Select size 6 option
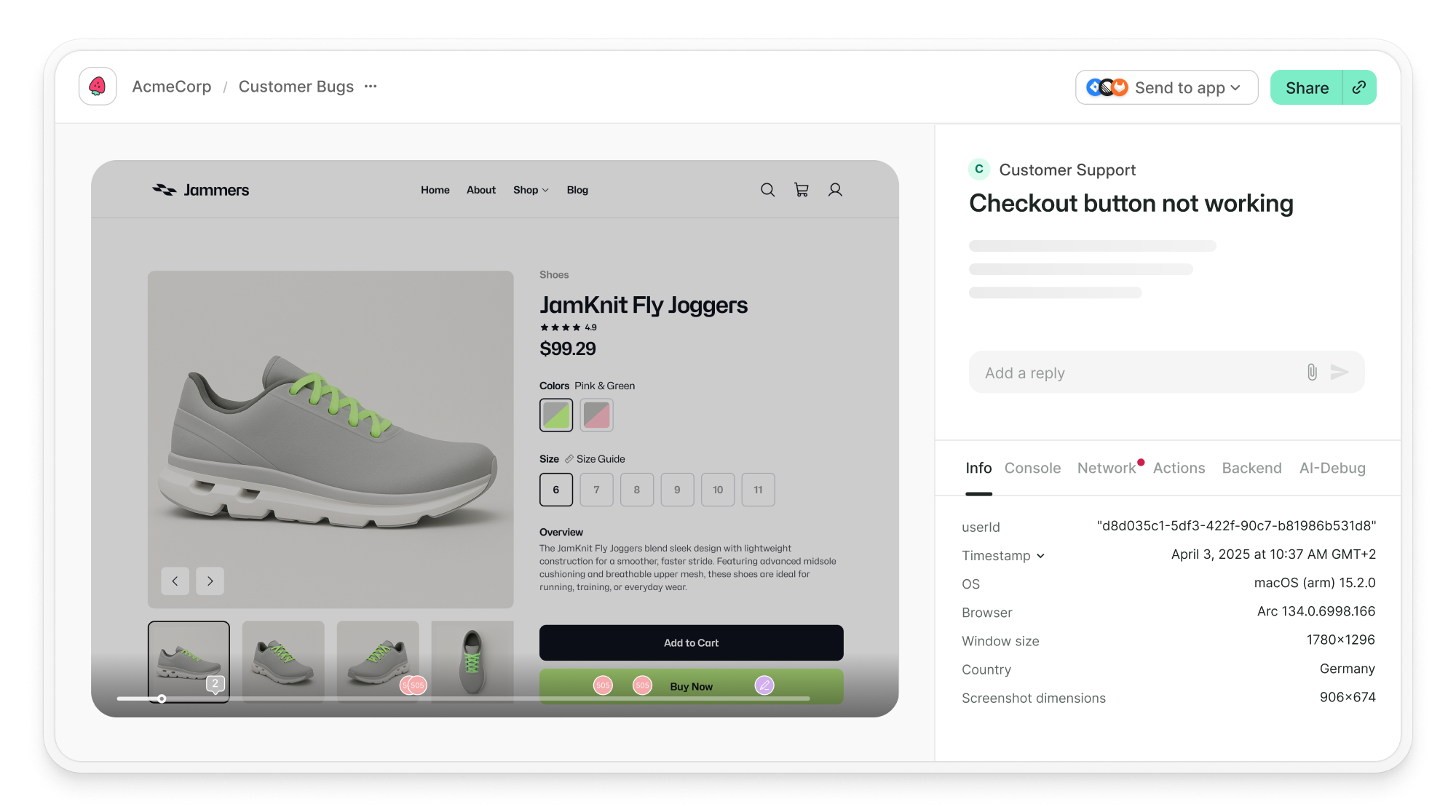 (556, 490)
